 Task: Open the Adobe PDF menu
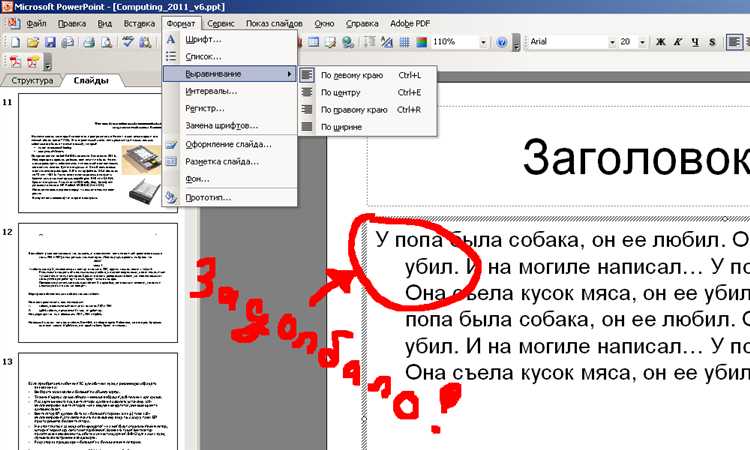tap(409, 23)
